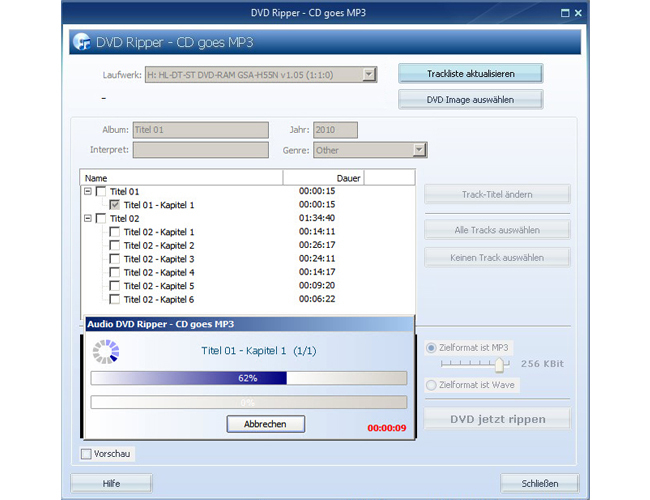This screenshot has width=650, height=500.
Task: Open the Genre dropdown showing Other
Action: pos(419,150)
